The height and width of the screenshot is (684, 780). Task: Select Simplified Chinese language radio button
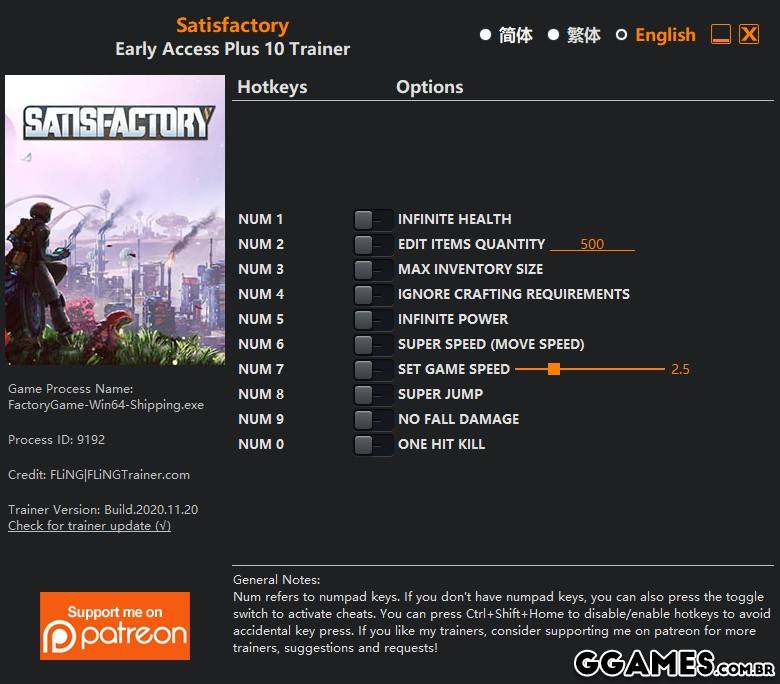coord(486,35)
